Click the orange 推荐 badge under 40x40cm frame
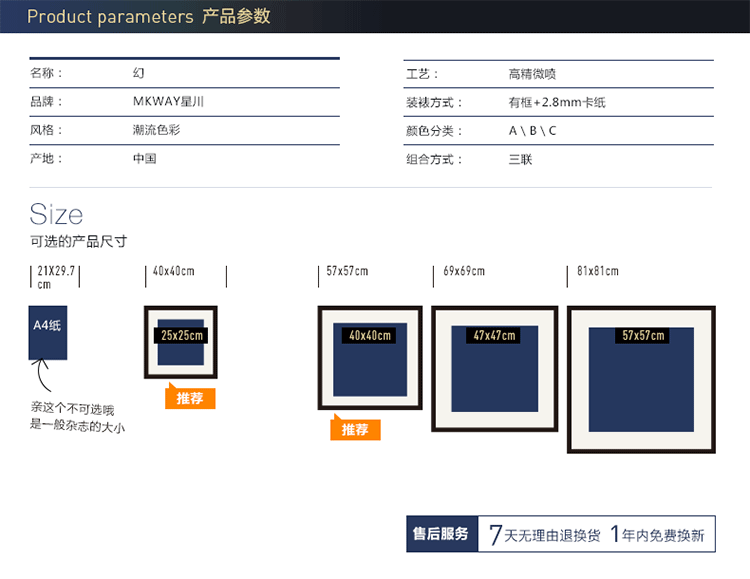The width and height of the screenshot is (750, 579). pos(190,397)
